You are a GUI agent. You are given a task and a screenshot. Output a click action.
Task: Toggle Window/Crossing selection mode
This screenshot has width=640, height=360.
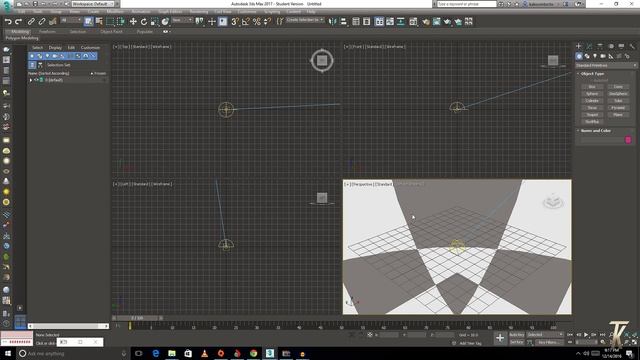[x=121, y=22]
